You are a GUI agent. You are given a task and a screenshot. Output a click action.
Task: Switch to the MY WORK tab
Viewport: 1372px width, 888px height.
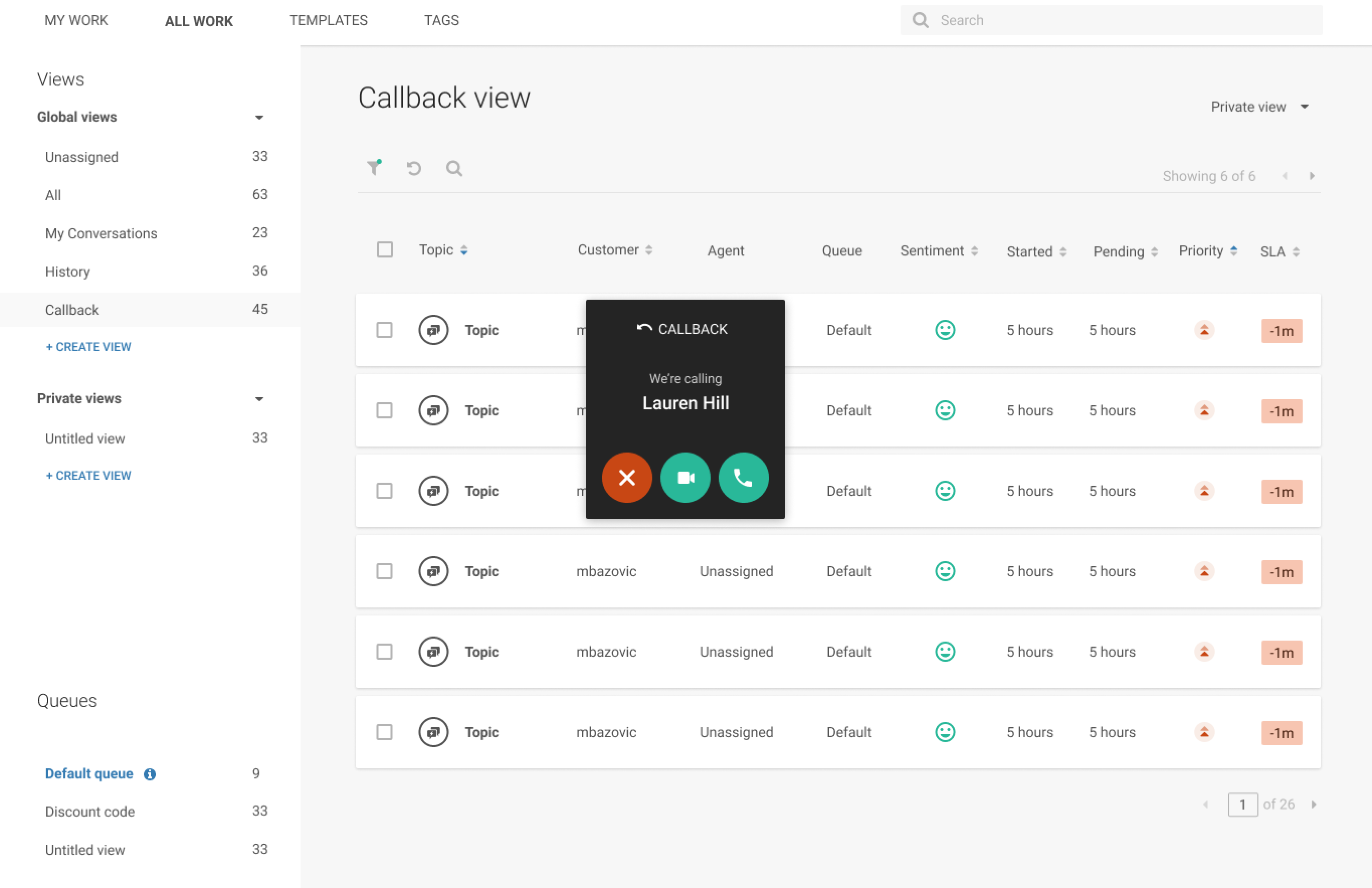click(x=76, y=21)
